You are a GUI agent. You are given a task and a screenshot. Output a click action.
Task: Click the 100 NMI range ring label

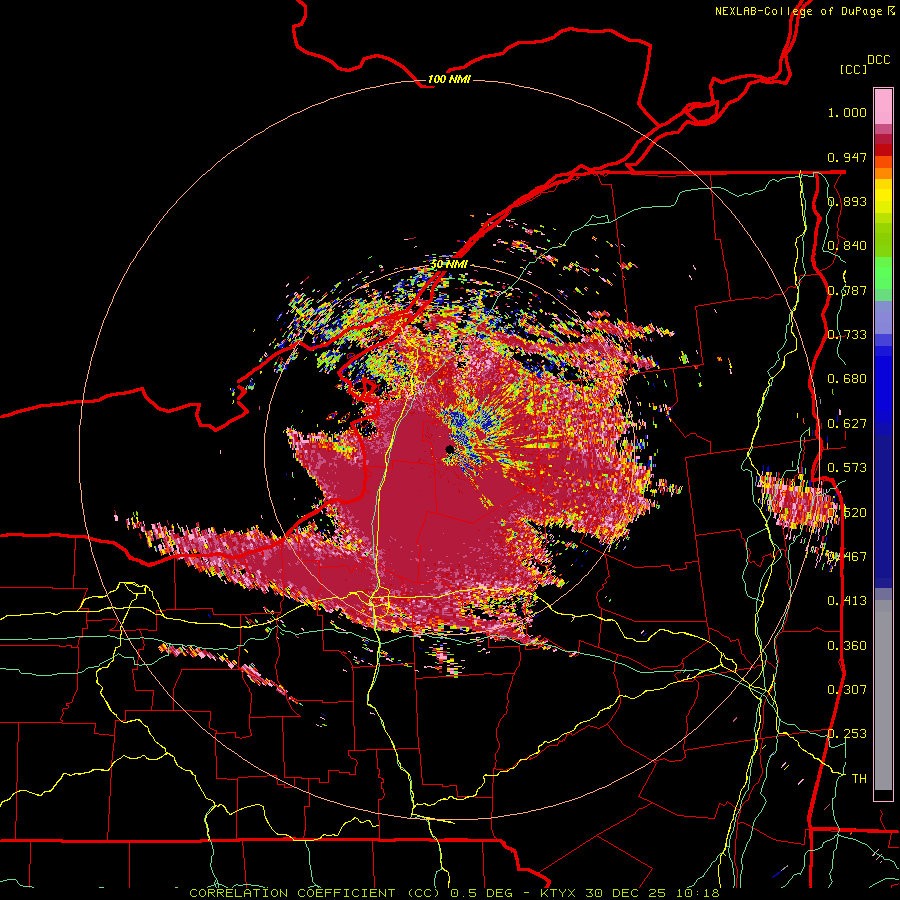449,79
